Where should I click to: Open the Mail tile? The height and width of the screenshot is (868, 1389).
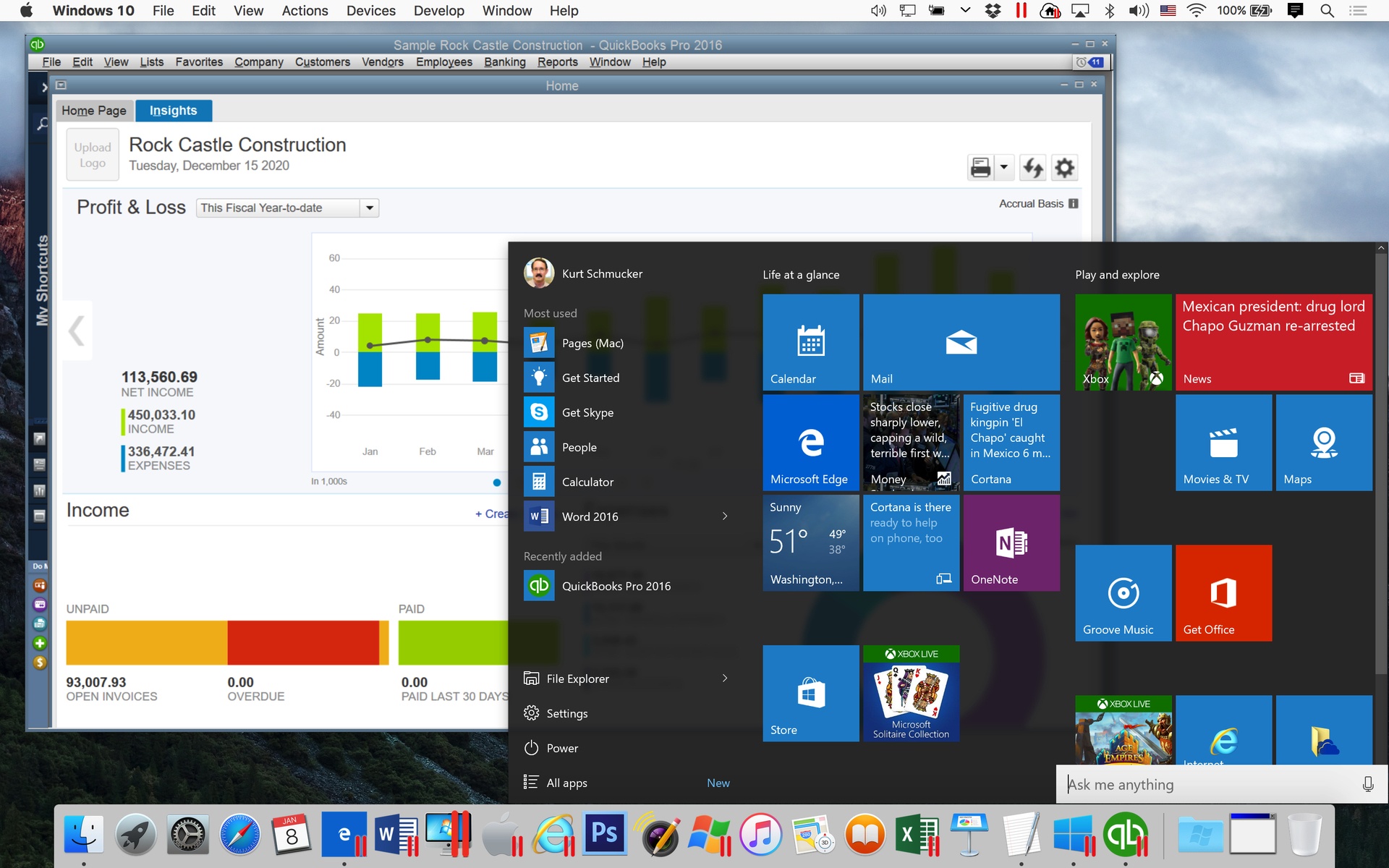(961, 342)
